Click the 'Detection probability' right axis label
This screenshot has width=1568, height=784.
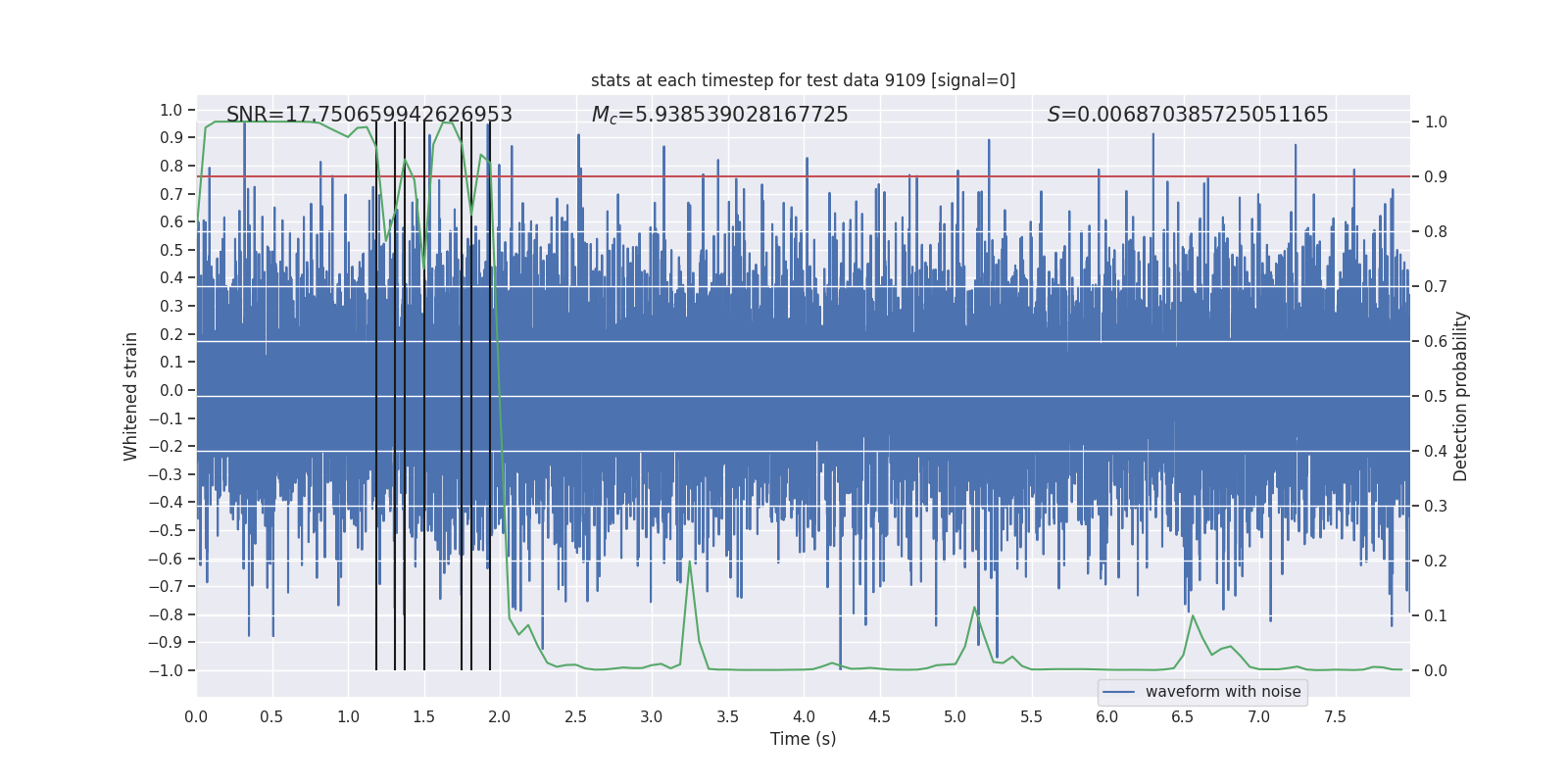click(1461, 396)
